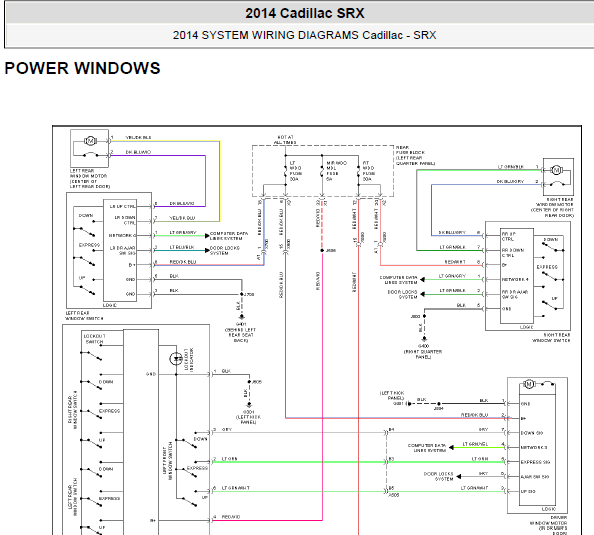Click the driver window motor symbol

click(529, 384)
